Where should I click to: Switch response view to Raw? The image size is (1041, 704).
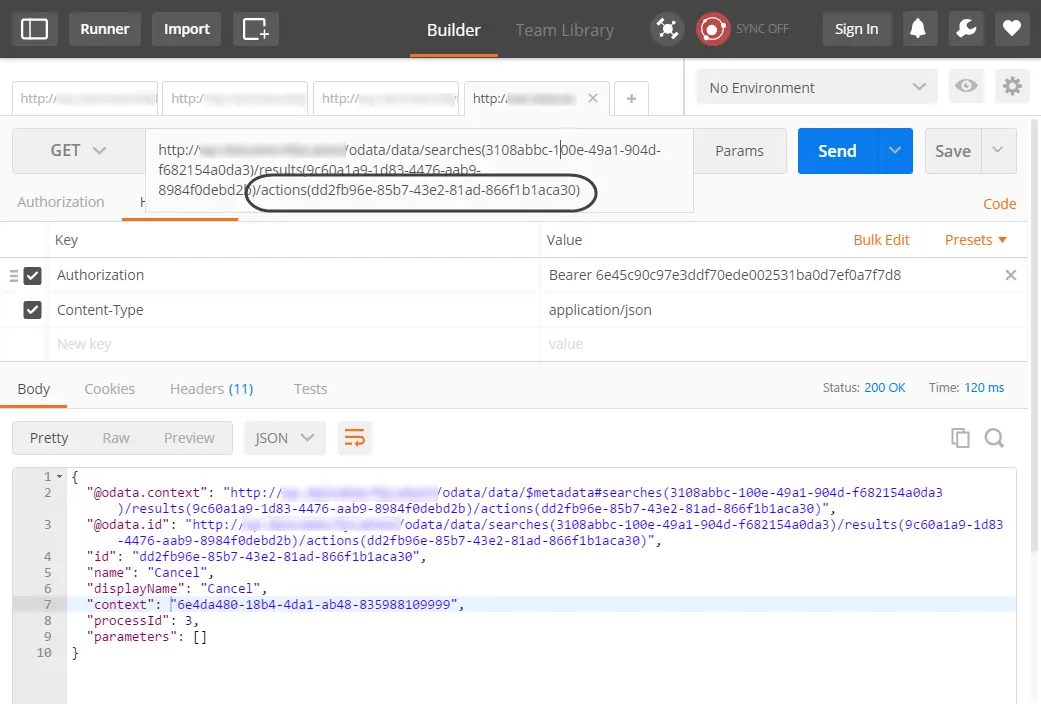click(116, 438)
